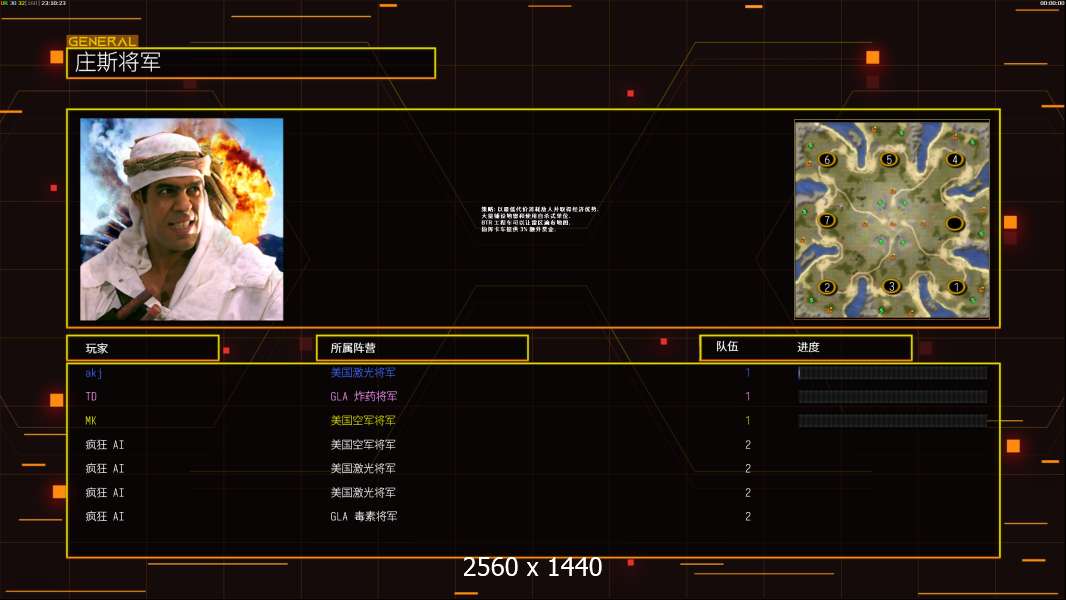Select the 所属阵营 column header
The height and width of the screenshot is (600, 1066).
tap(422, 348)
